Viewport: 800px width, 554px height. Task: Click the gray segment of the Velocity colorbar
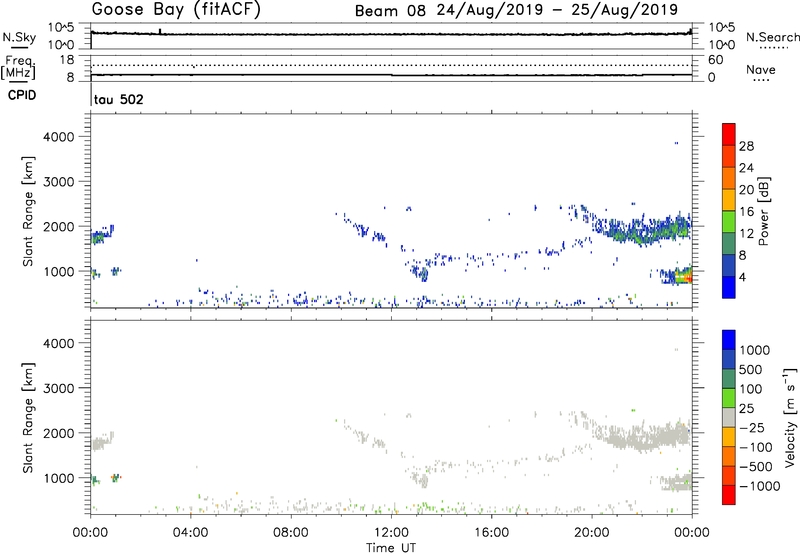(x=729, y=418)
